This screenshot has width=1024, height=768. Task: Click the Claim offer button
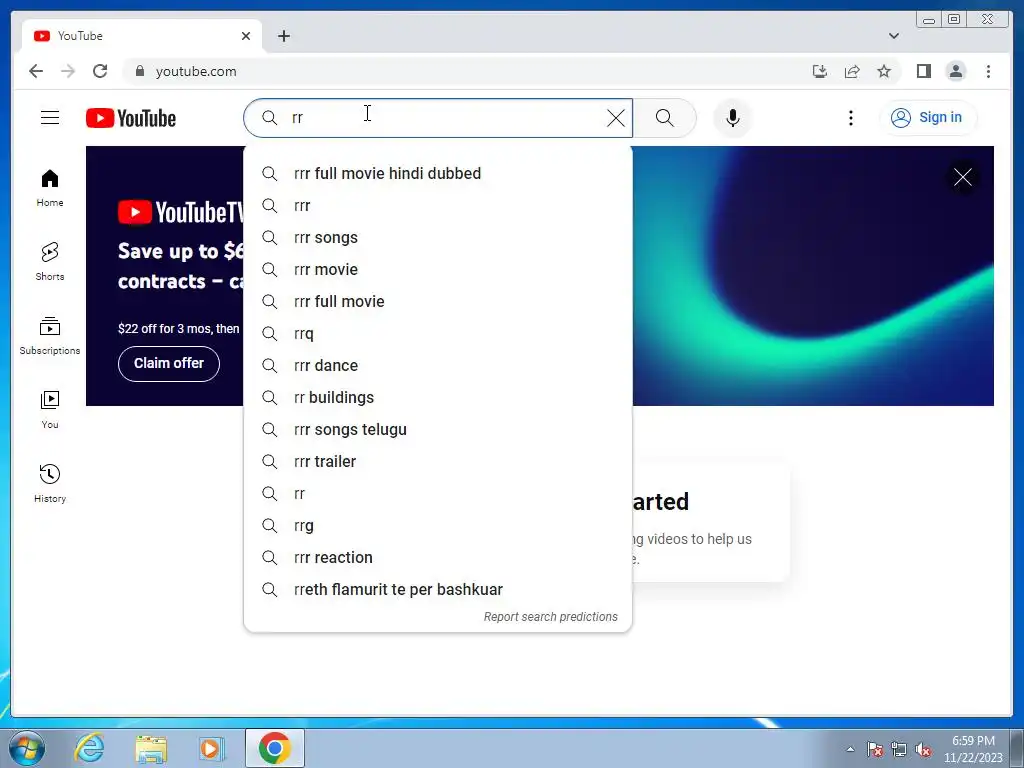168,364
